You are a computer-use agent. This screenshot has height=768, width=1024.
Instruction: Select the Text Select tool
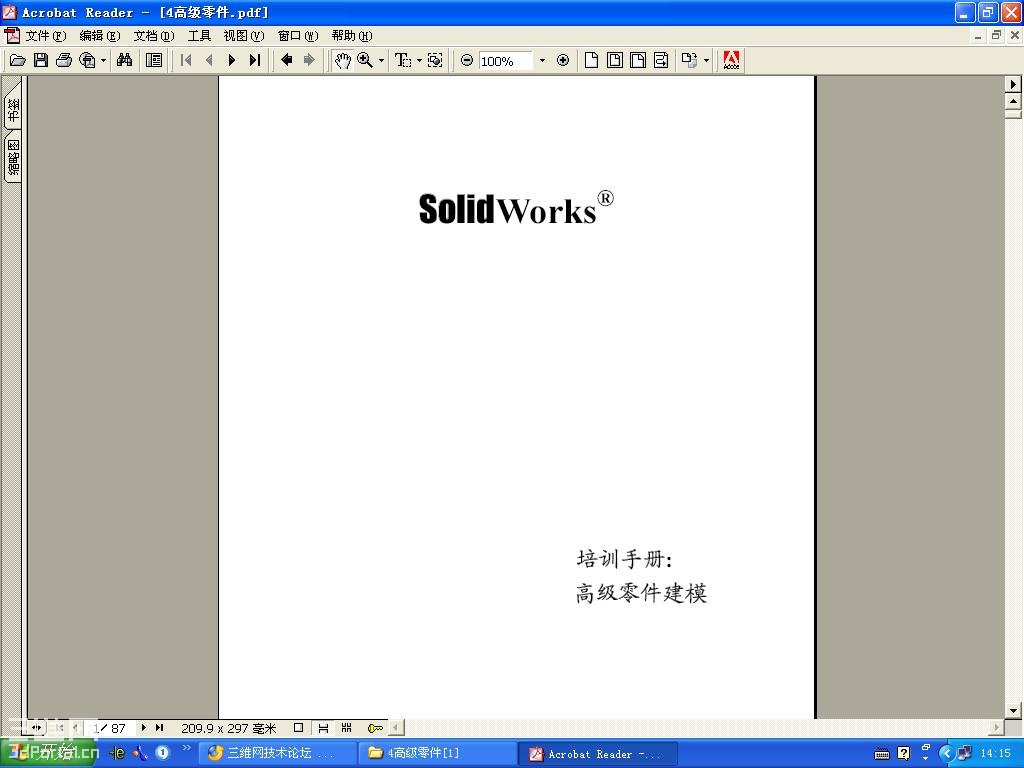[x=403, y=61]
